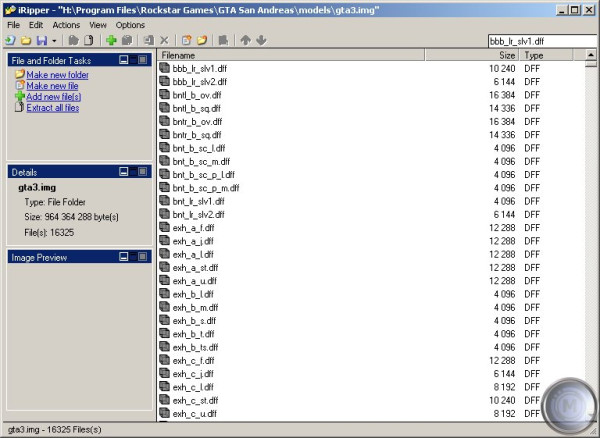Click the move down arrow toolbar icon
The width and height of the screenshot is (600, 438).
pos(261,40)
